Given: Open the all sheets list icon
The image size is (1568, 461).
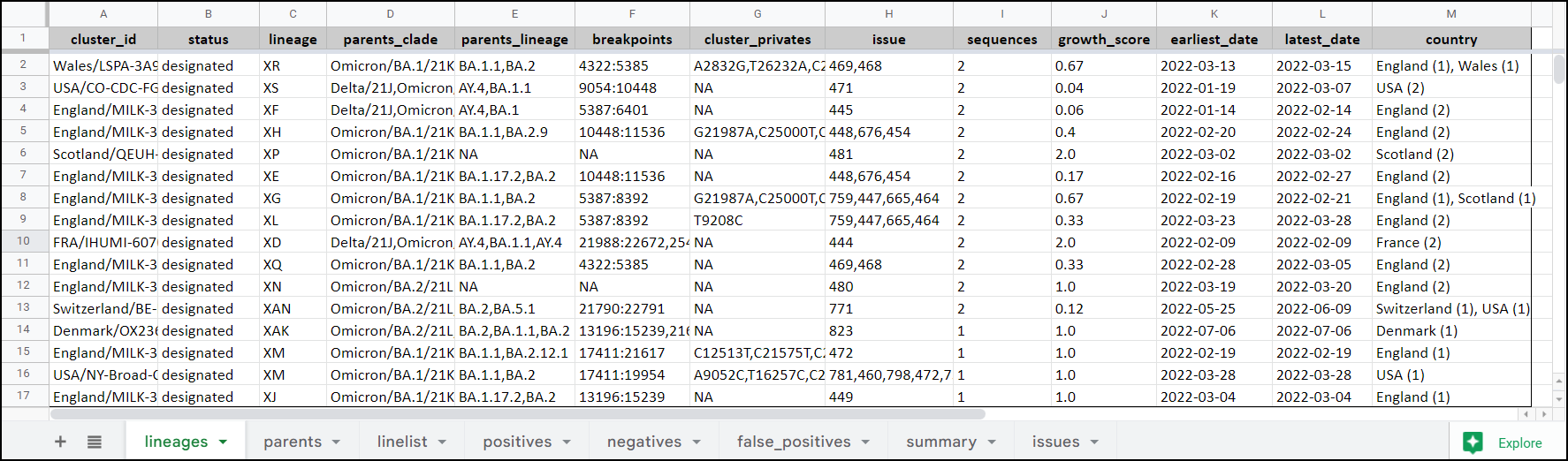Looking at the screenshot, I should click(x=95, y=442).
